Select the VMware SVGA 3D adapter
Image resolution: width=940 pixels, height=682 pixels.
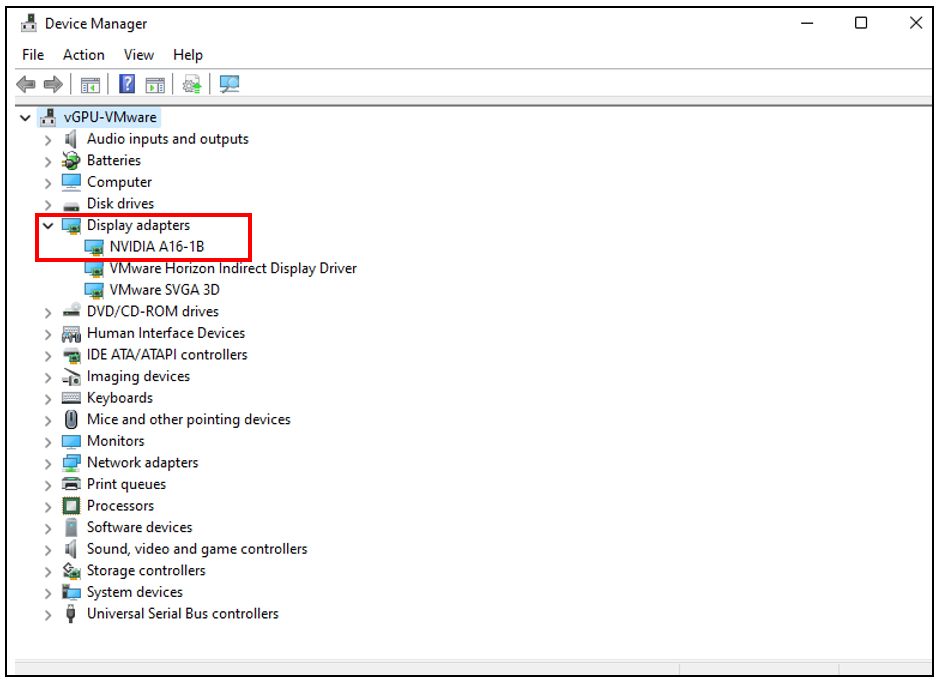pos(164,290)
